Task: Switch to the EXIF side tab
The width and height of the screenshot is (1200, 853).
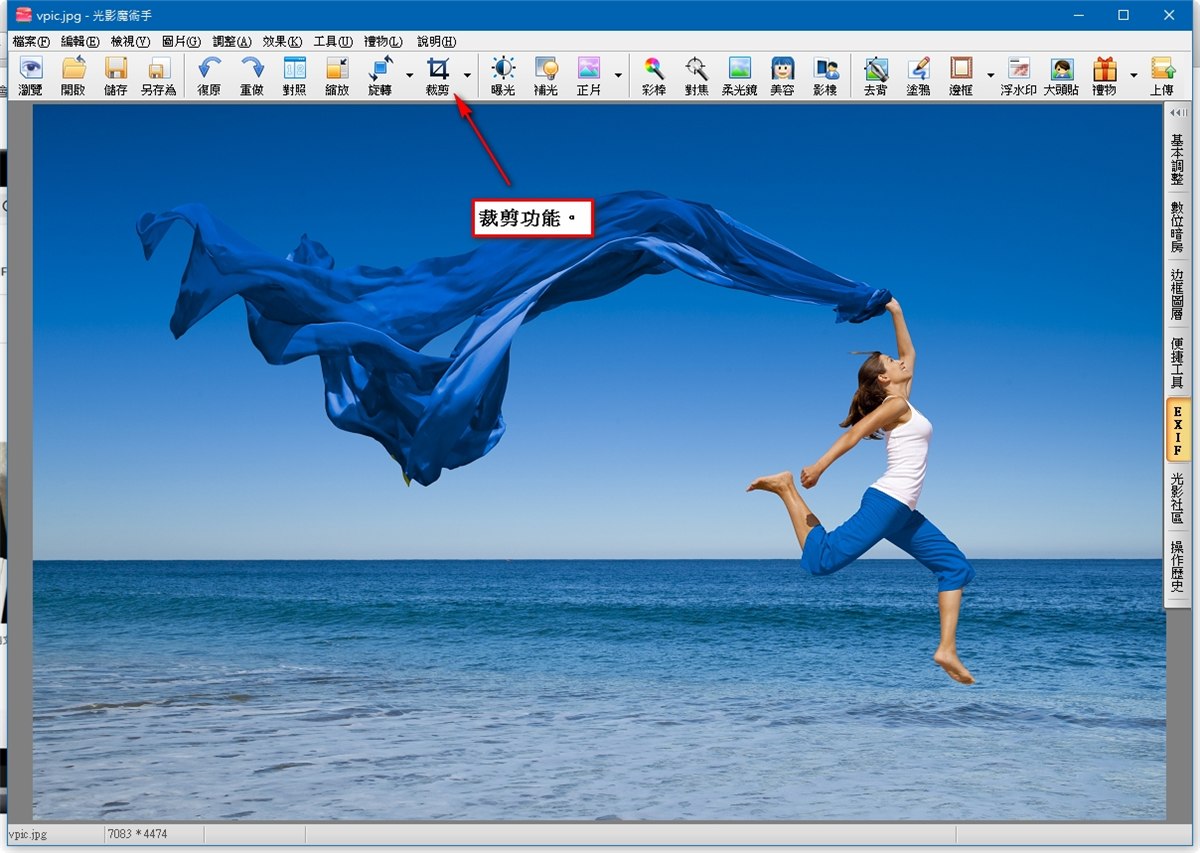Action: pyautogui.click(x=1177, y=430)
